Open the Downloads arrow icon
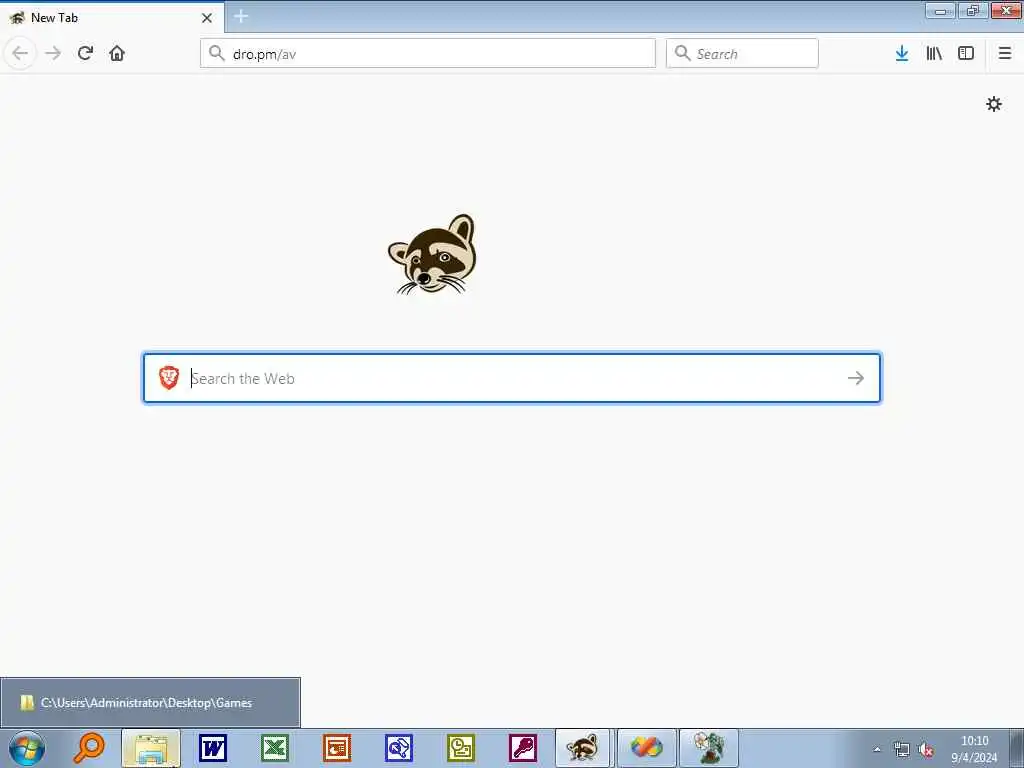 [x=902, y=54]
